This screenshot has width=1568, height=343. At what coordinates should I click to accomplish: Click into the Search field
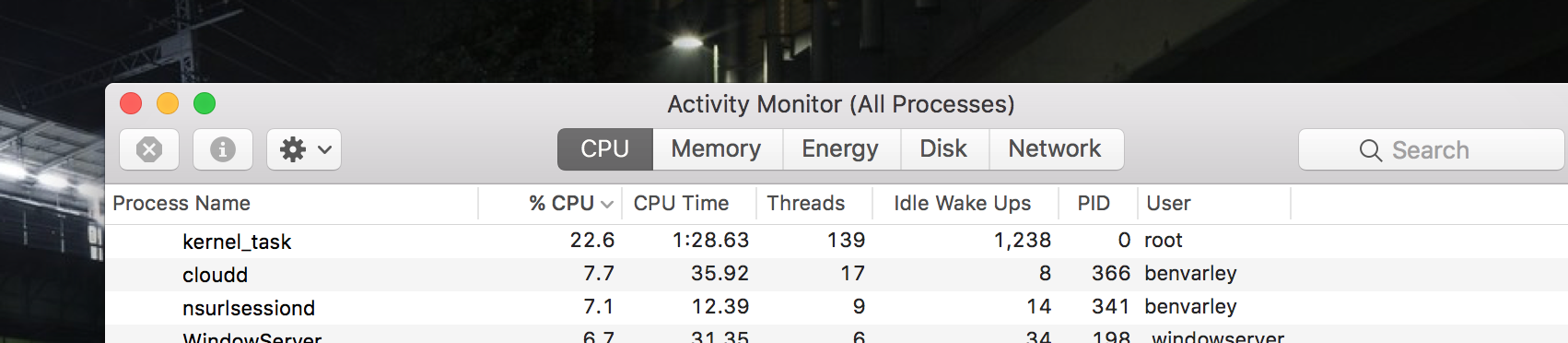pos(1432,149)
